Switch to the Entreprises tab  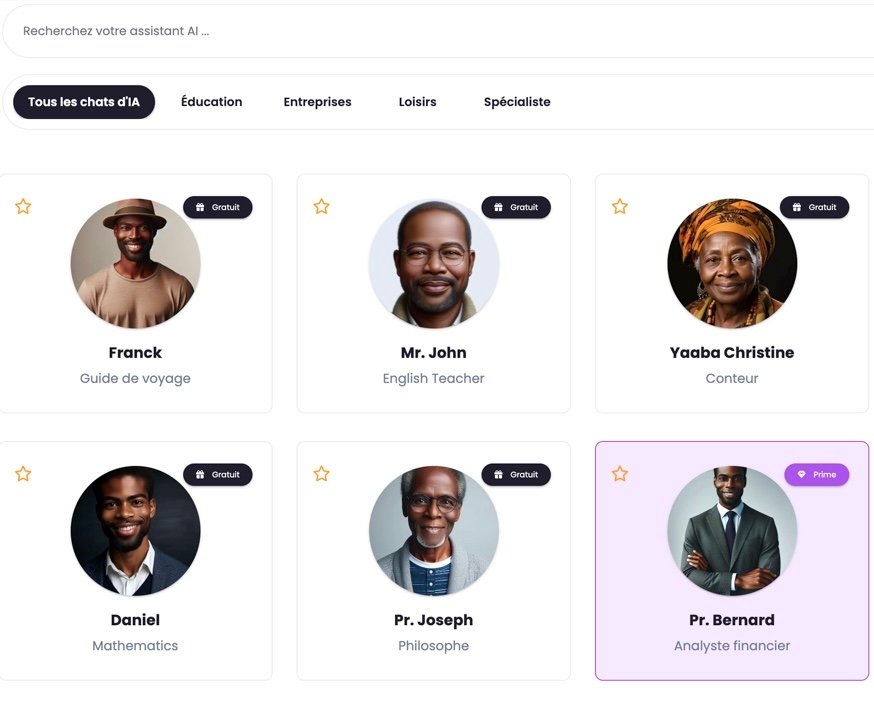coord(317,102)
